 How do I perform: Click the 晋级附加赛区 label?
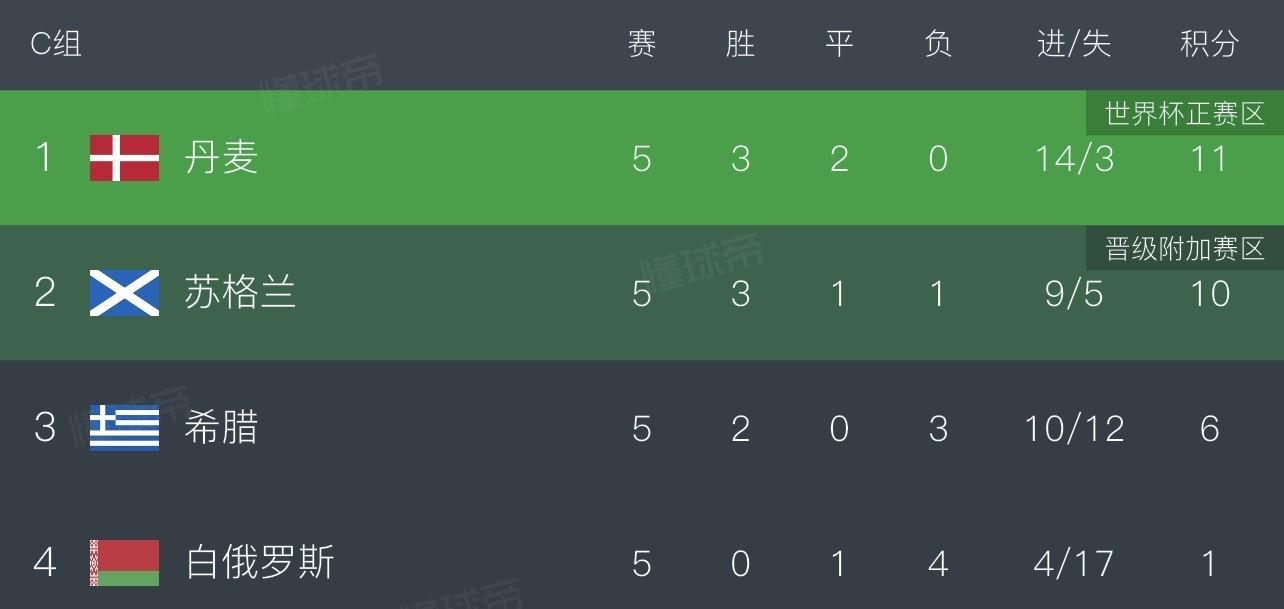pyautogui.click(x=1185, y=248)
